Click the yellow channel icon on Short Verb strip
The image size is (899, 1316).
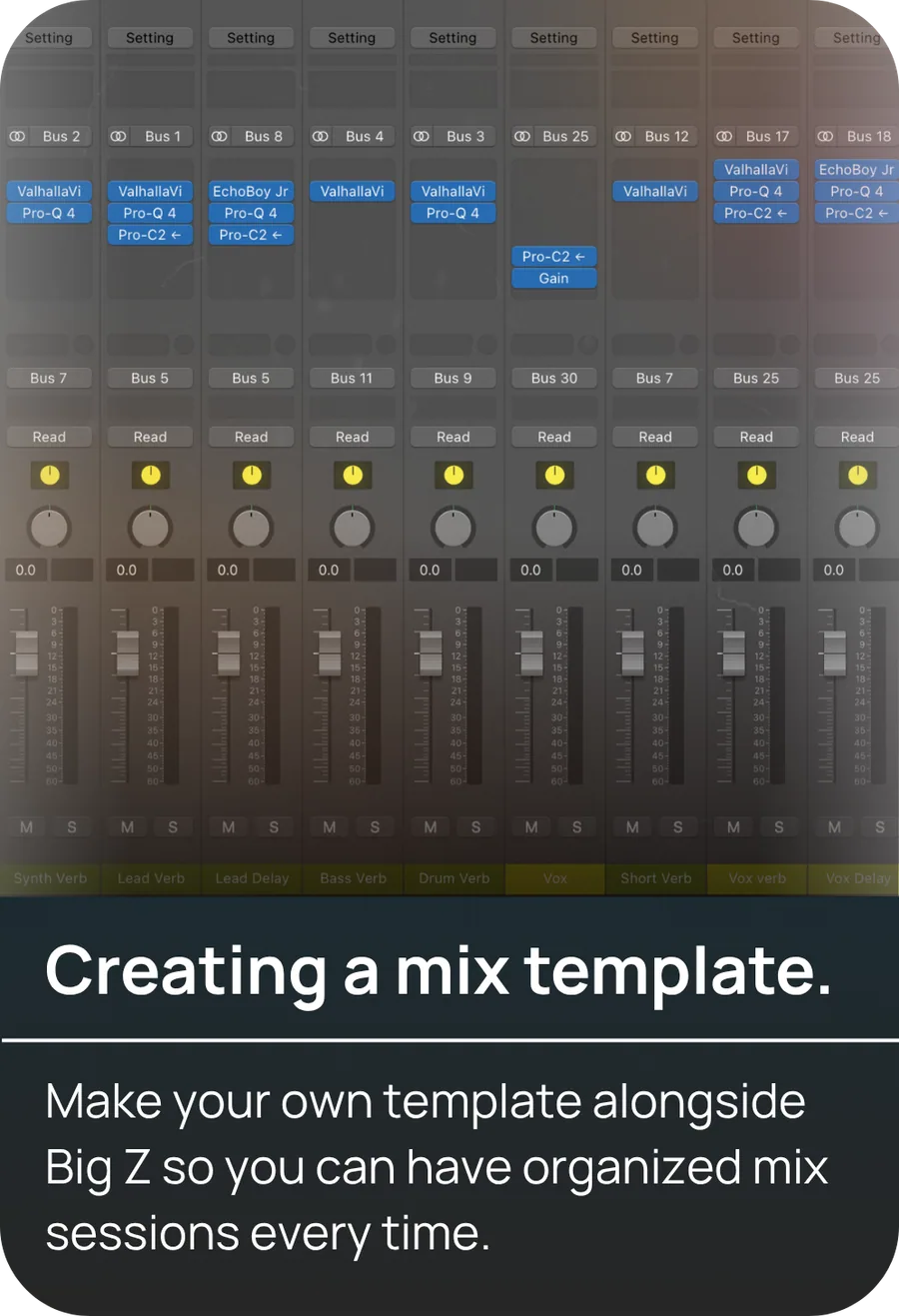tap(655, 475)
